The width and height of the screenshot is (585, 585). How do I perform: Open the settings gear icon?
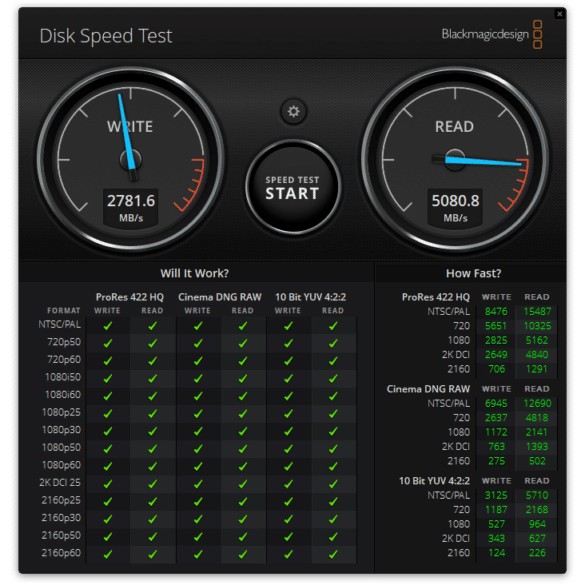[293, 111]
